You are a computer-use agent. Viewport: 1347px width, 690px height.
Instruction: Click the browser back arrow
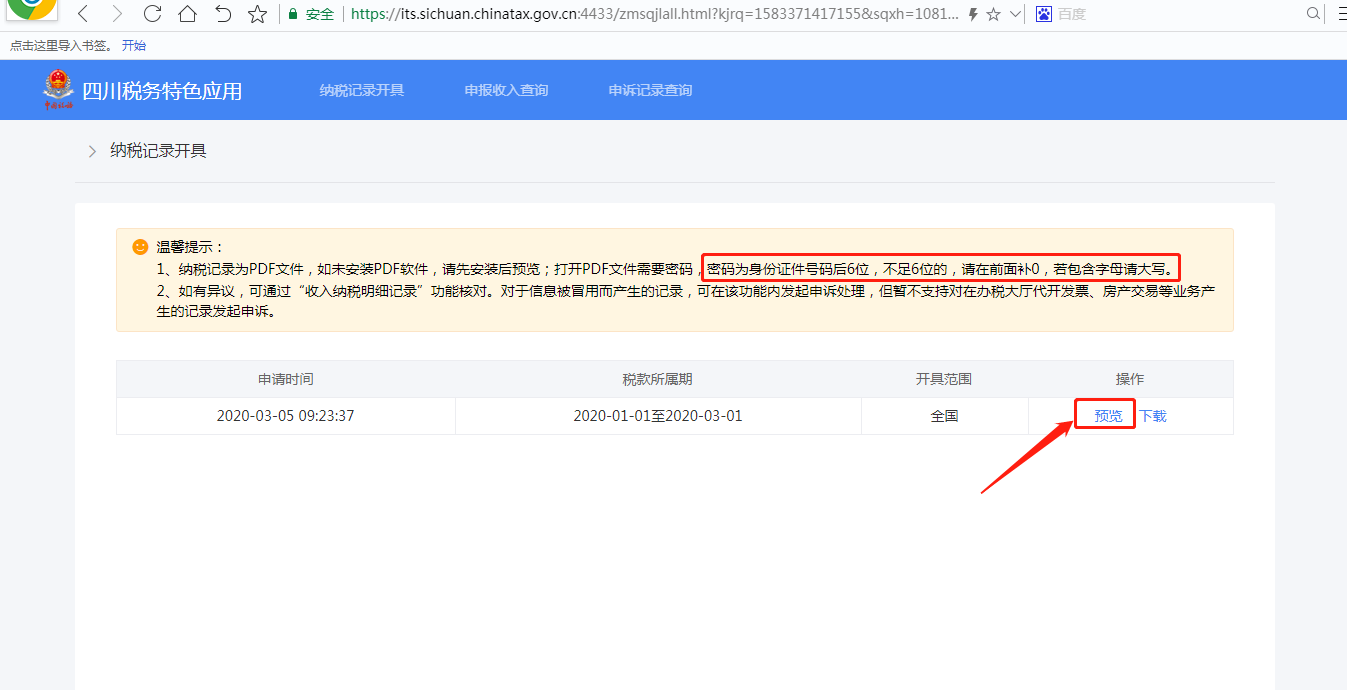tap(83, 14)
